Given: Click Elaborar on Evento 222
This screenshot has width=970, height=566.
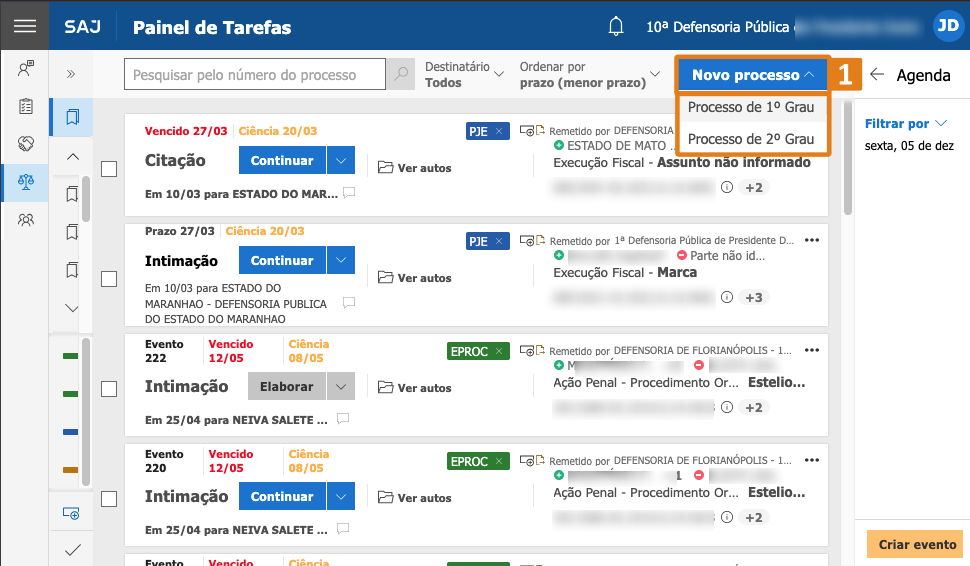Looking at the screenshot, I should 286,387.
